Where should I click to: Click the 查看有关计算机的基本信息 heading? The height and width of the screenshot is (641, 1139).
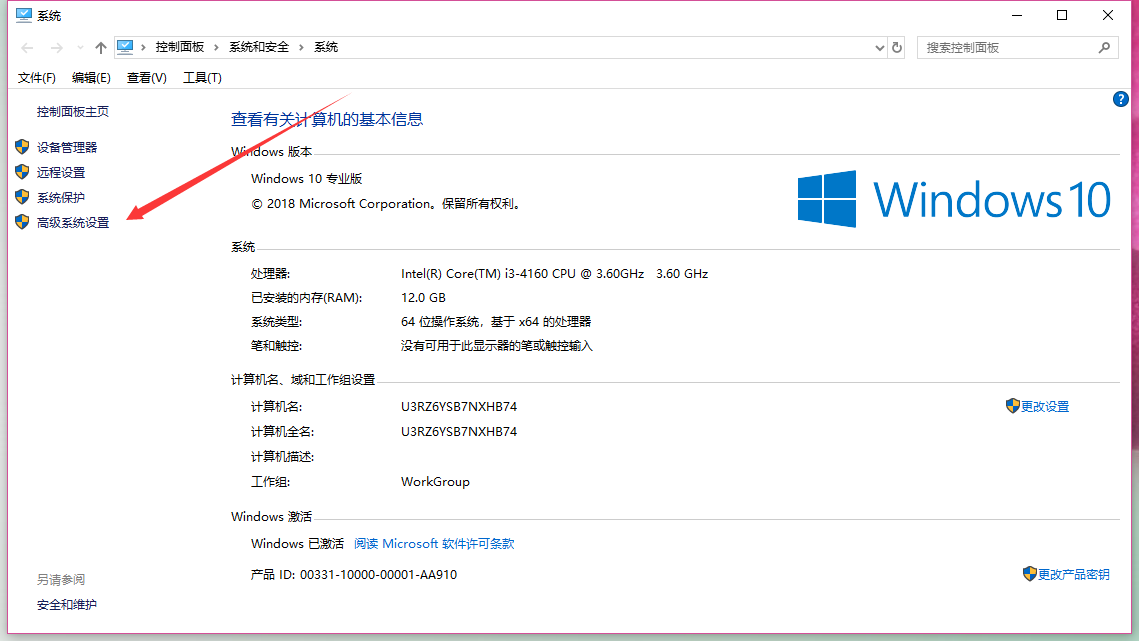(x=327, y=120)
